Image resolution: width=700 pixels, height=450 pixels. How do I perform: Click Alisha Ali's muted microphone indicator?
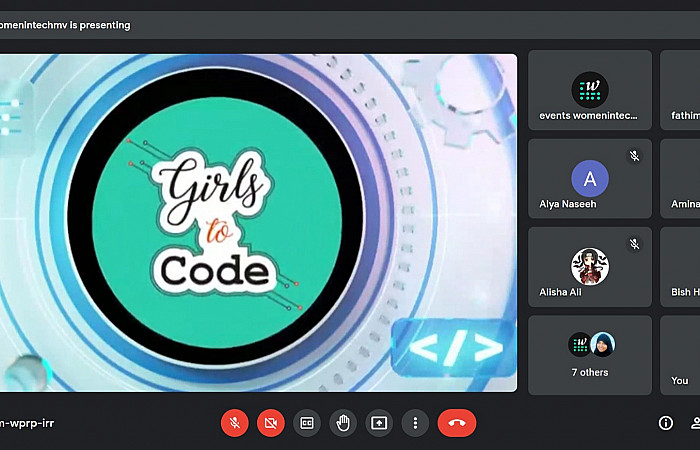(x=634, y=244)
